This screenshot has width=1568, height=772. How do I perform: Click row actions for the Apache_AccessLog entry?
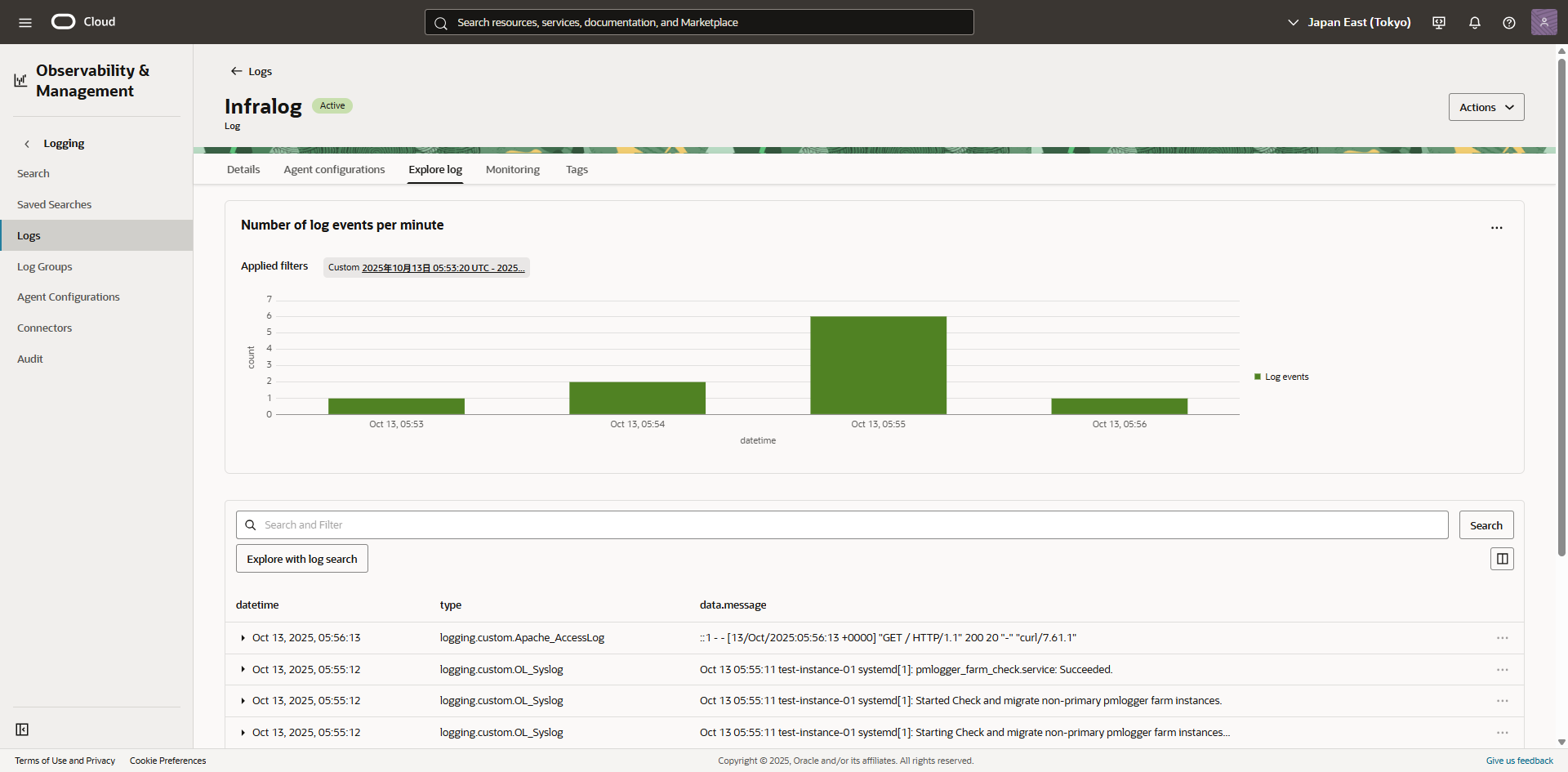tap(1502, 638)
